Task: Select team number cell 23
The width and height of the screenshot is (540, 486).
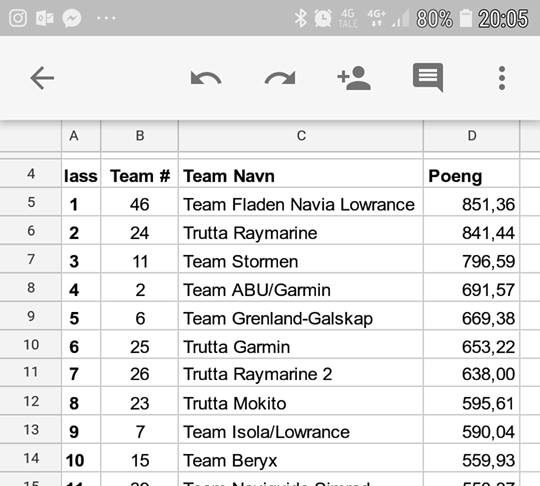Action: [139, 401]
